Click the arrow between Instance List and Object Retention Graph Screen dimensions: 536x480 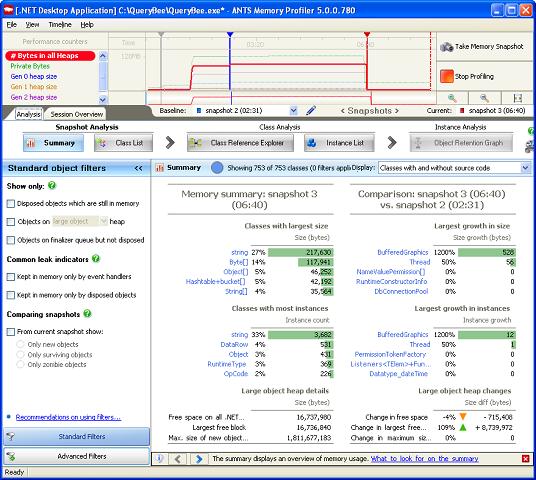pos(392,143)
